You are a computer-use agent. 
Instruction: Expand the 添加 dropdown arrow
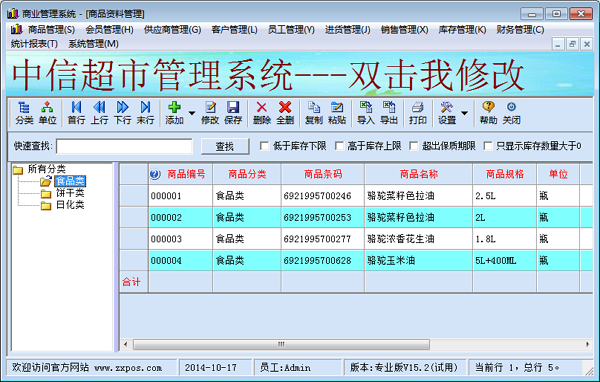pyautogui.click(x=192, y=113)
